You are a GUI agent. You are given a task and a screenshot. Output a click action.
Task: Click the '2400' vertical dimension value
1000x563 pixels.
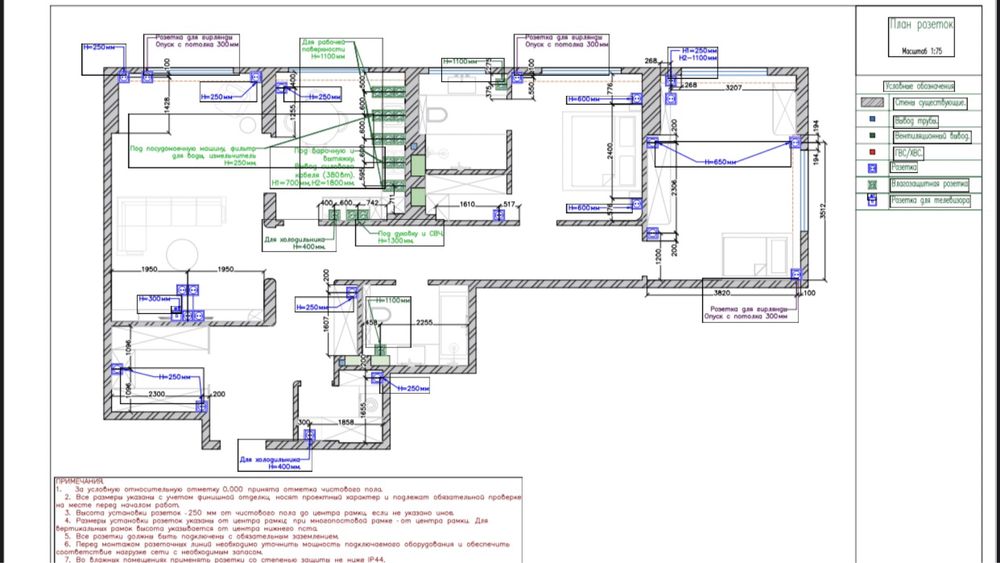point(610,152)
